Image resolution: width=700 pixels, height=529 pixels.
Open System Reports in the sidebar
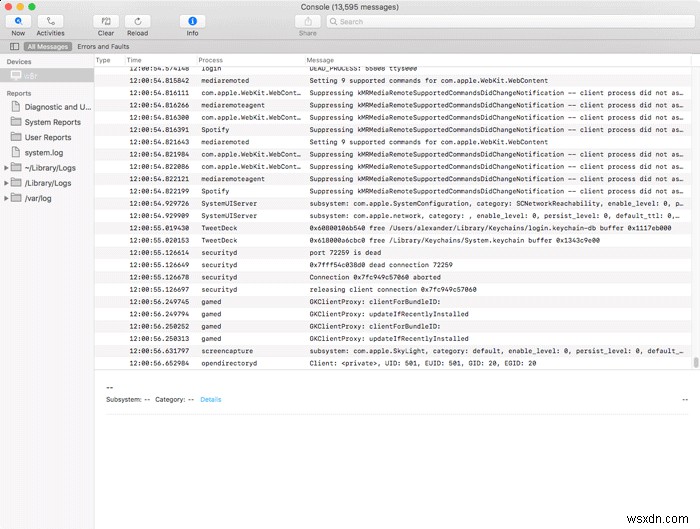(x=52, y=122)
